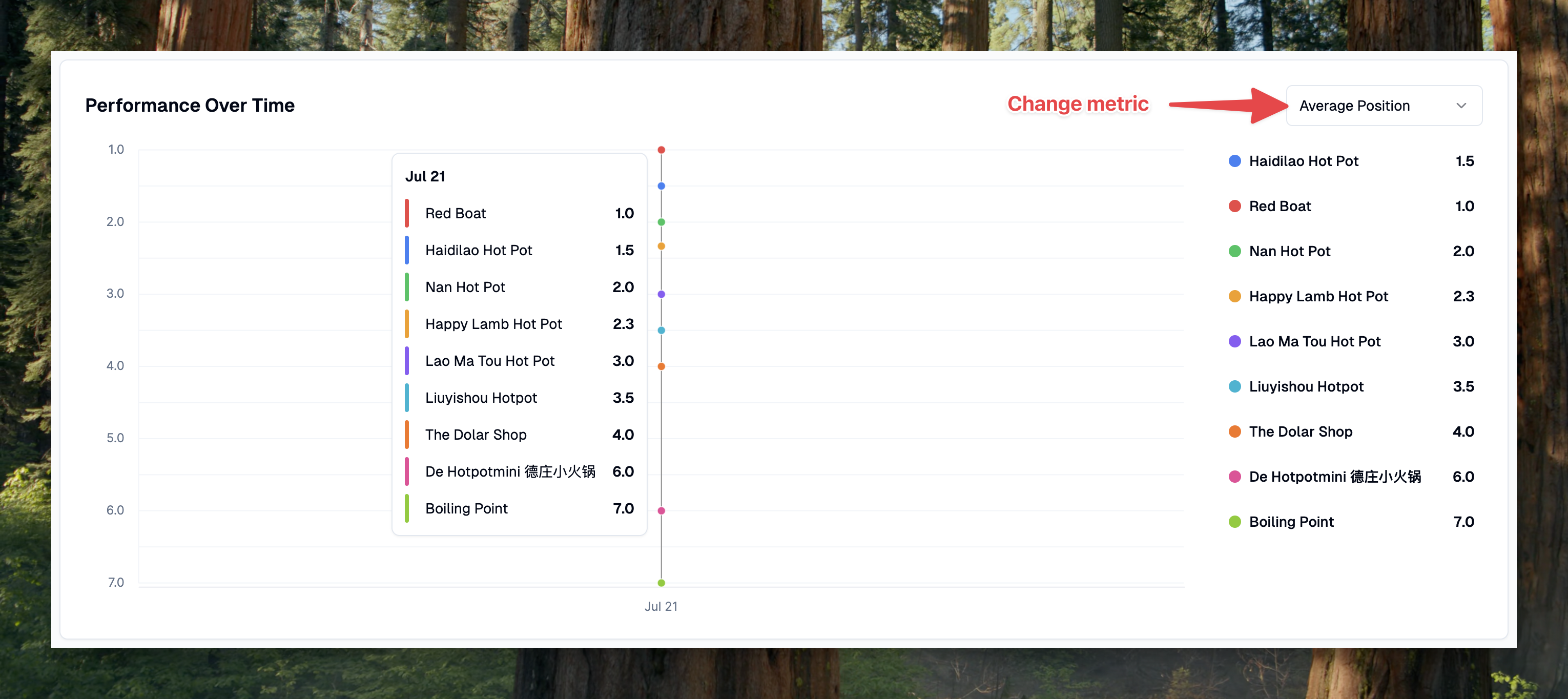Click red data point at position 1.0
This screenshot has height=699, width=1568.
[661, 150]
